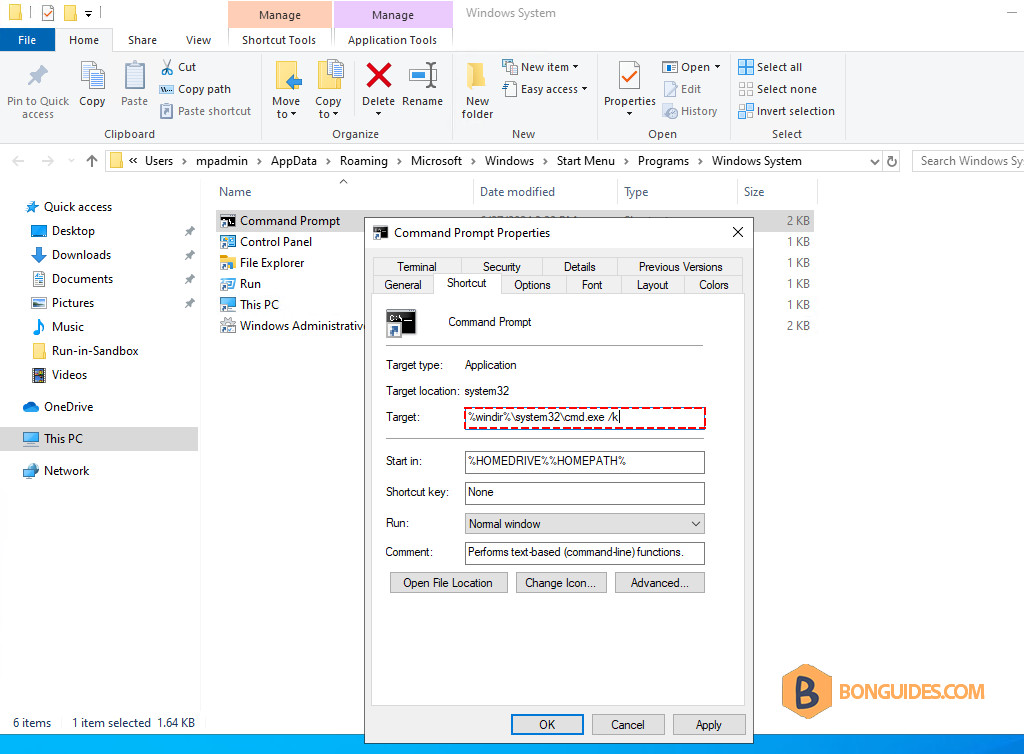1024x754 pixels.
Task: Click the Shortcut key field
Action: (584, 493)
